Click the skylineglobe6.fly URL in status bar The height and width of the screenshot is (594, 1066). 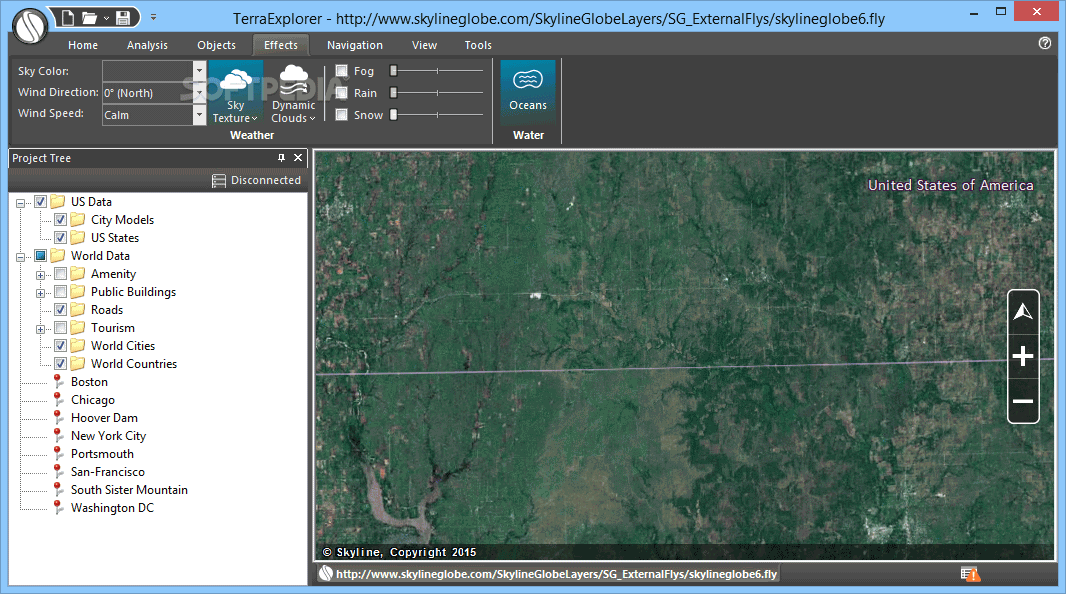click(x=556, y=574)
